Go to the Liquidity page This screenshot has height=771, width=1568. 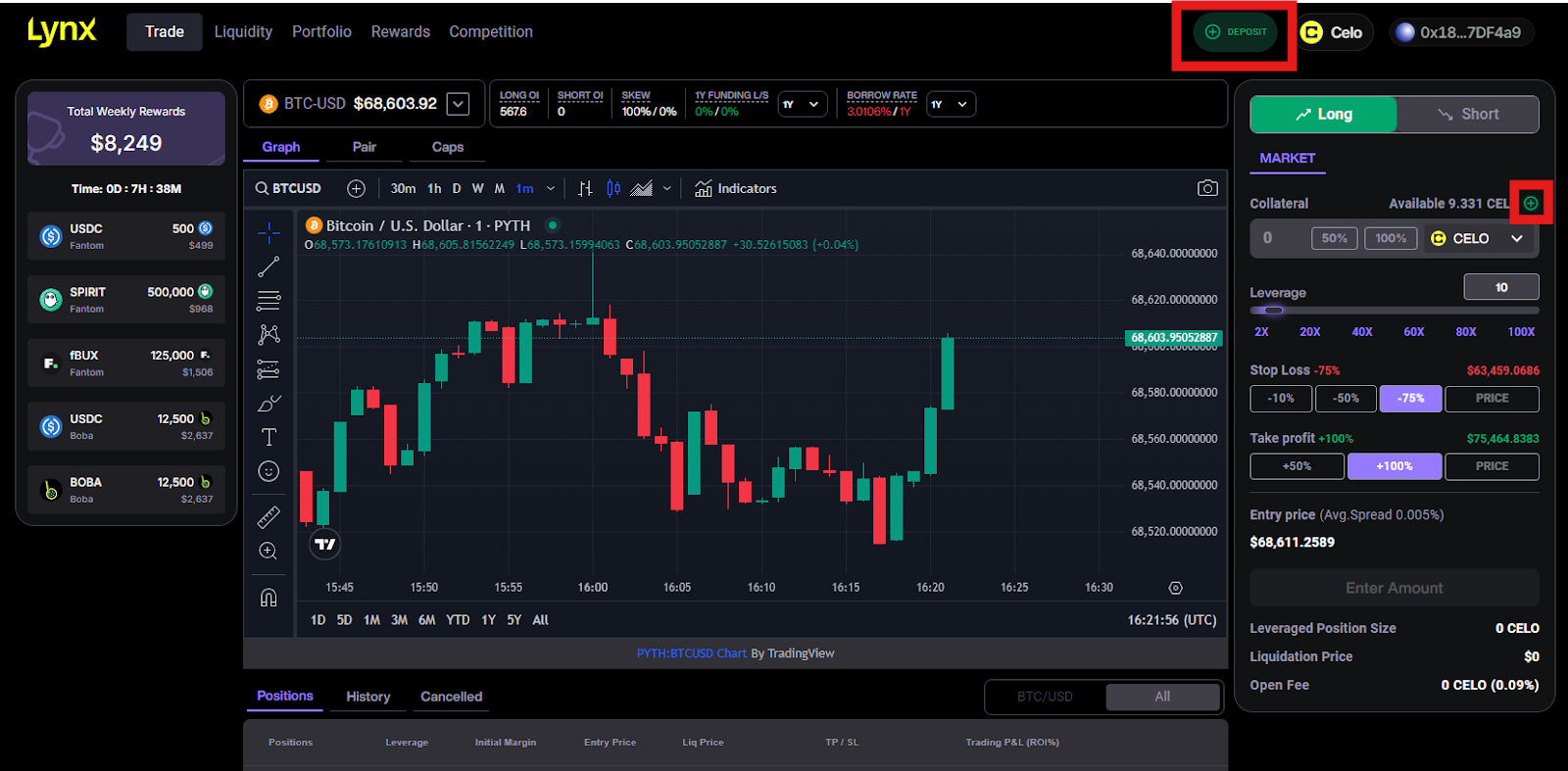pyautogui.click(x=243, y=31)
